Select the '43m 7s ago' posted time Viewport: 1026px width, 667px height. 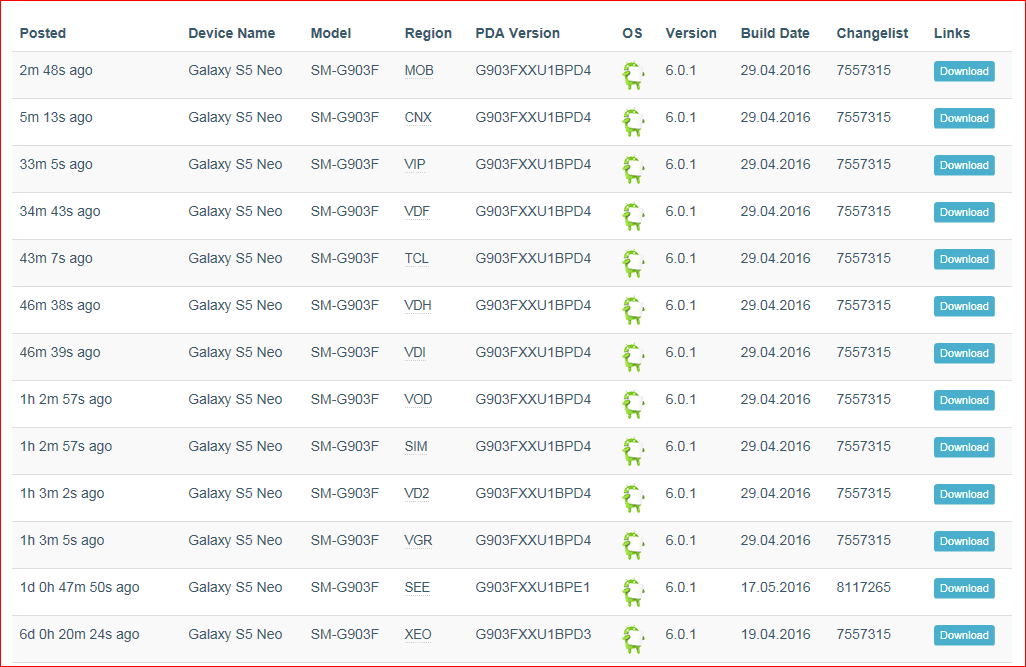coord(56,259)
